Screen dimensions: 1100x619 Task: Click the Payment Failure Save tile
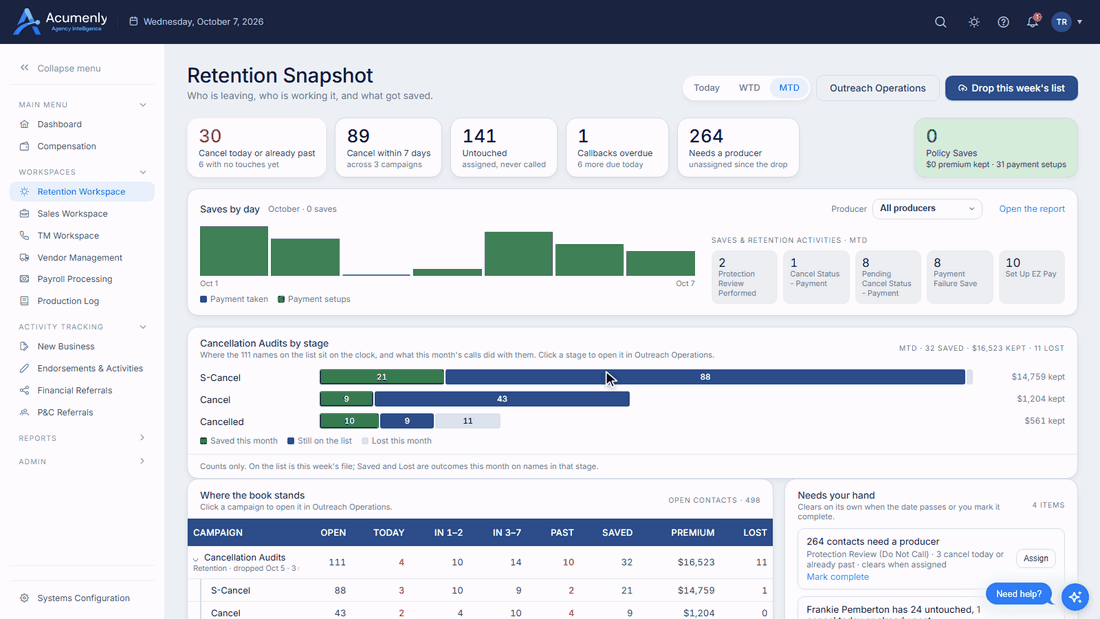[x=959, y=277]
